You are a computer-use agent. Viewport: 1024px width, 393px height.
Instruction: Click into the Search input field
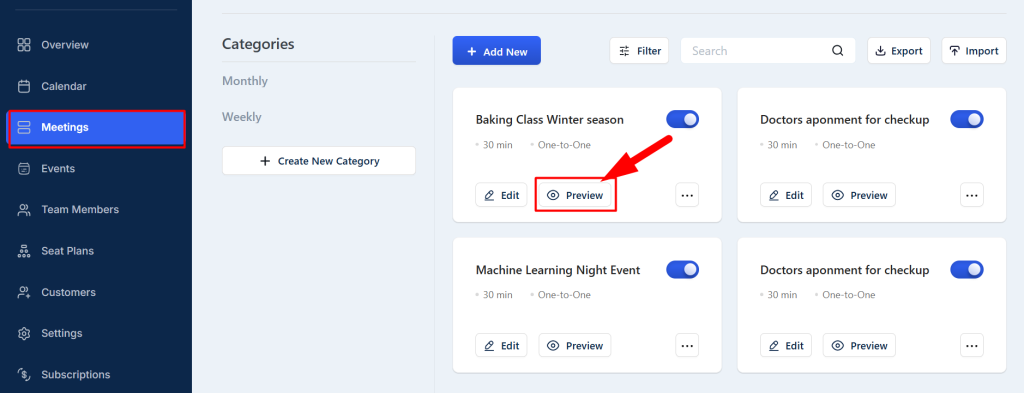coord(758,51)
